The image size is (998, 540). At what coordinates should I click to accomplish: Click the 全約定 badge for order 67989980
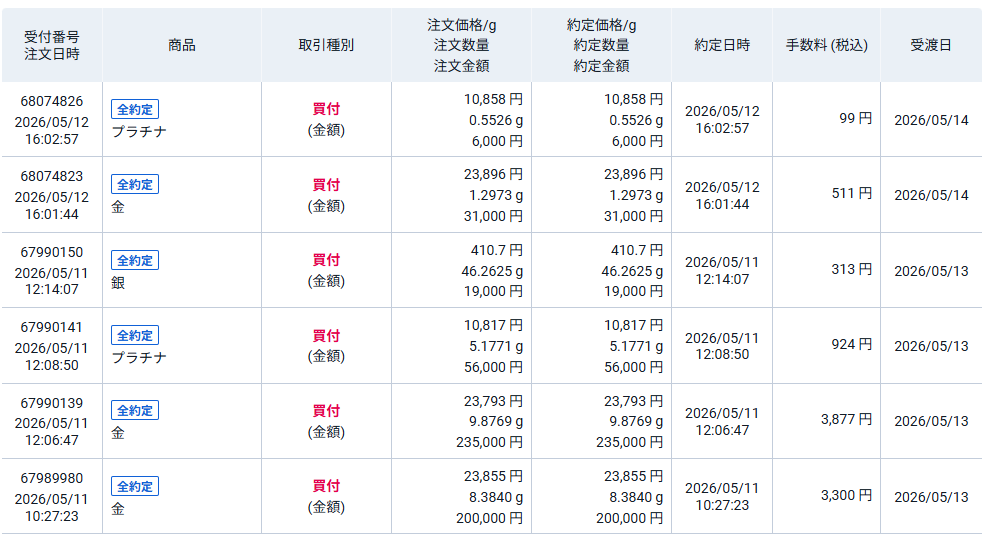pyautogui.click(x=135, y=487)
